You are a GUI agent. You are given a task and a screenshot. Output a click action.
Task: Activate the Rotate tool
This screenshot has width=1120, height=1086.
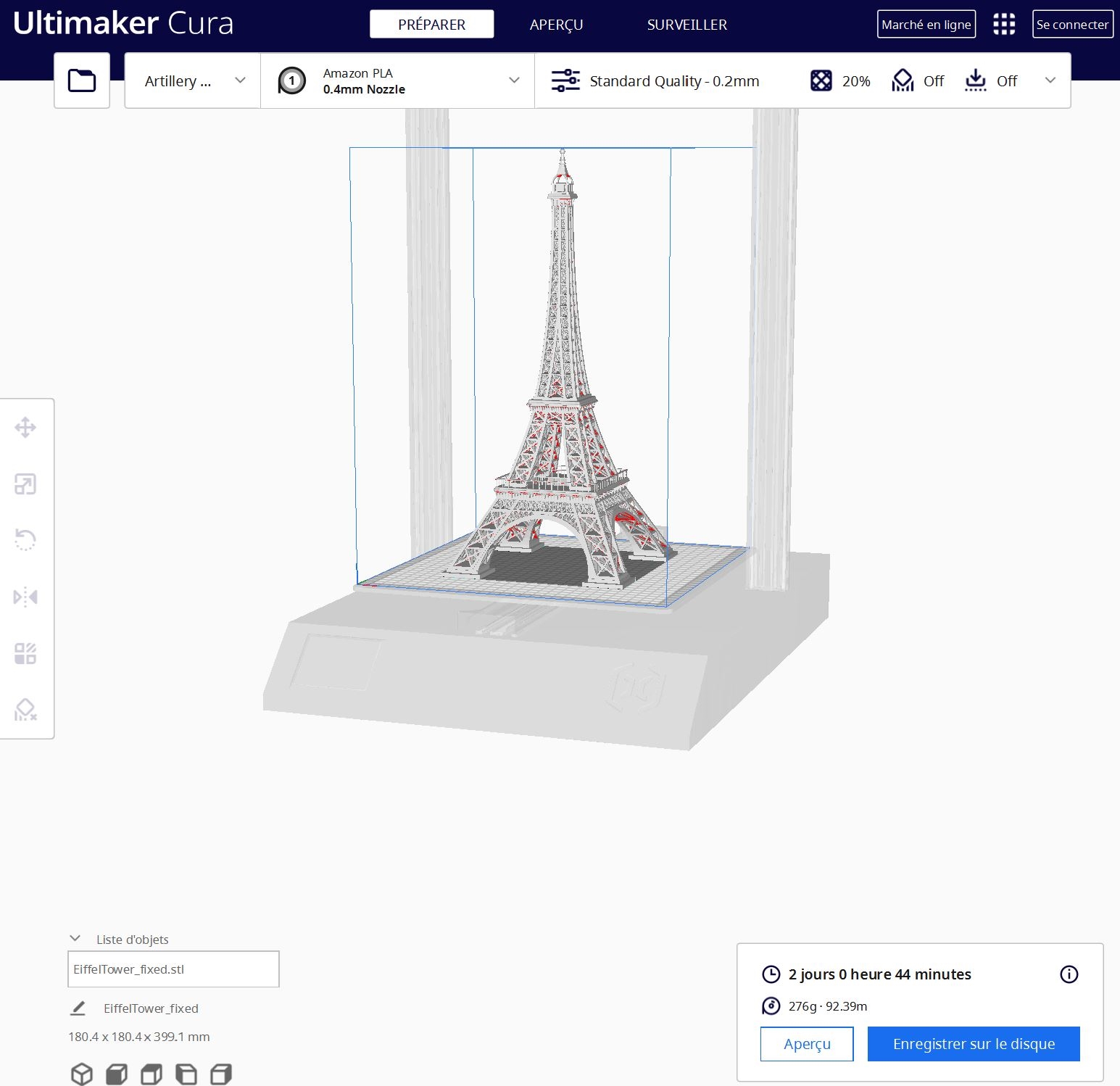click(x=25, y=540)
